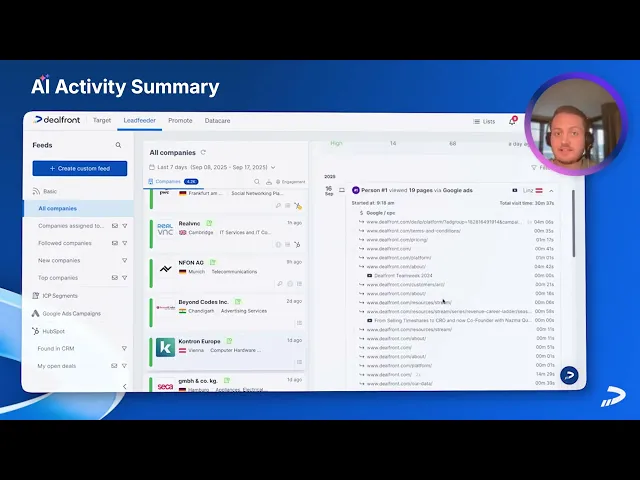Open the dealfront.com/our-data/ link

pyautogui.click(x=399, y=384)
